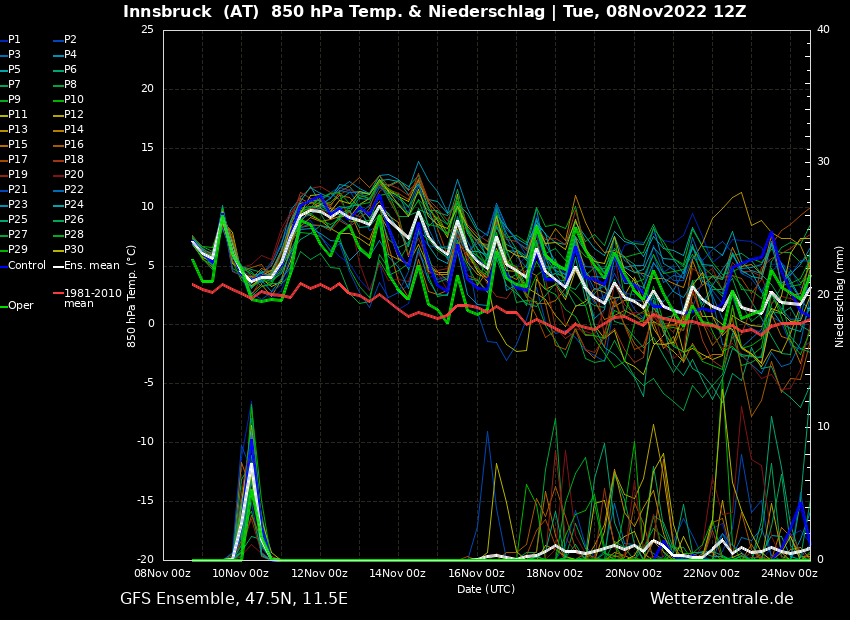The image size is (850, 620).
Task: Select the 1981-2010 mean legend entry
Action: 92,298
